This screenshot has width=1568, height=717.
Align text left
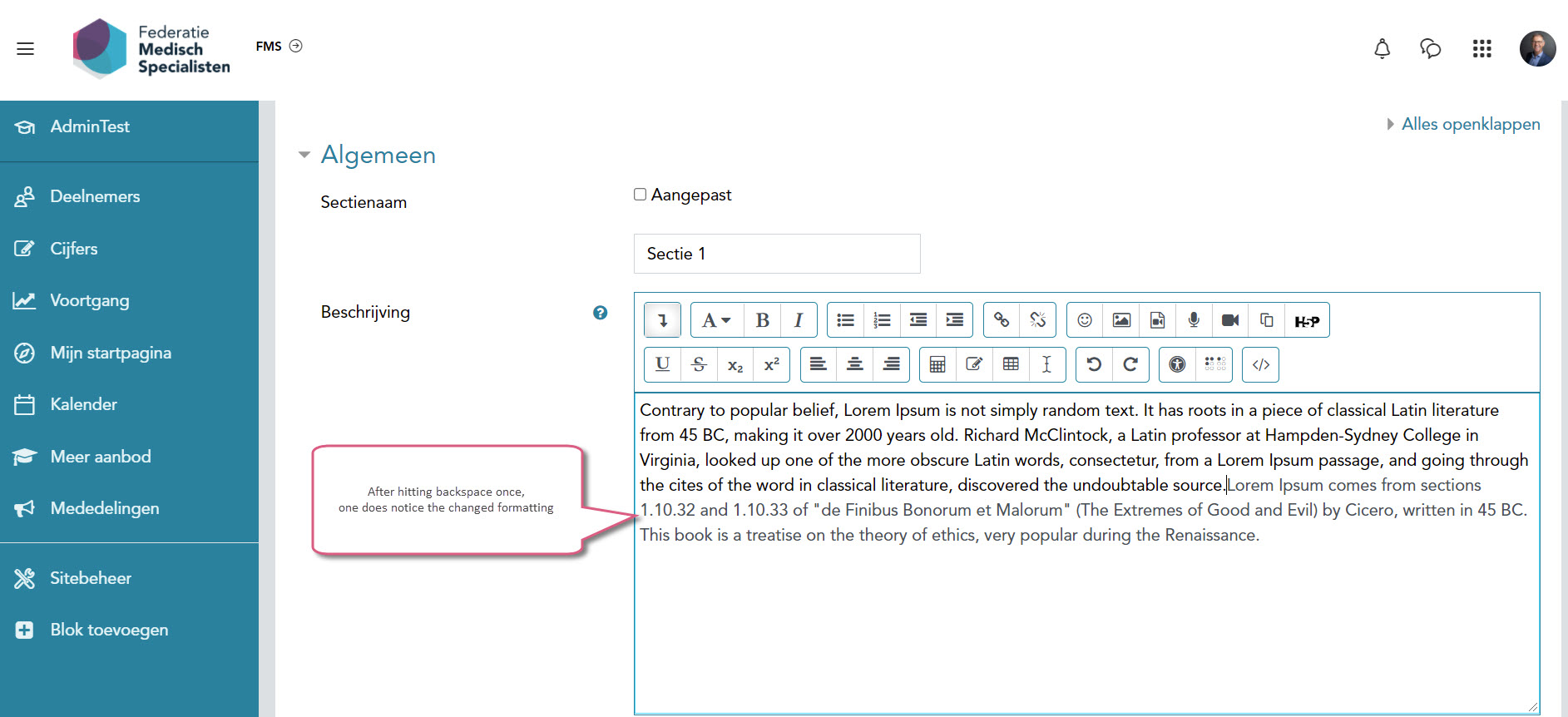[819, 364]
